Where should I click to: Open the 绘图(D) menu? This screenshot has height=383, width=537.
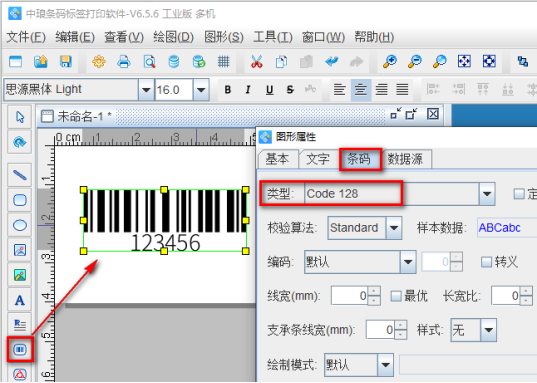point(173,37)
